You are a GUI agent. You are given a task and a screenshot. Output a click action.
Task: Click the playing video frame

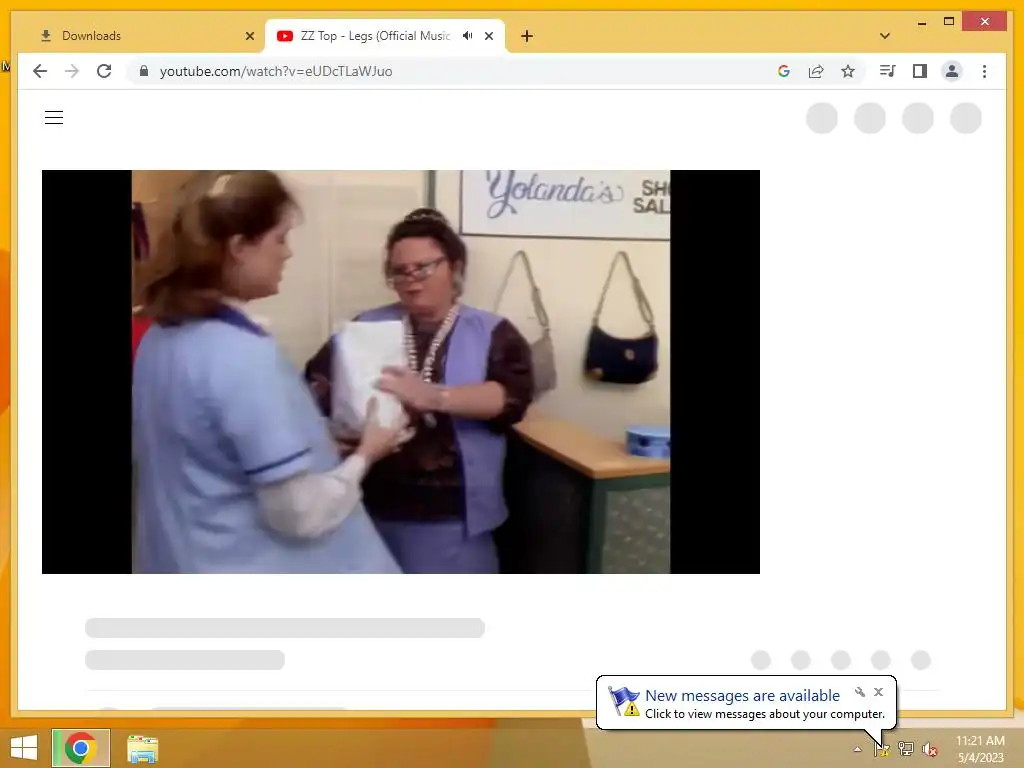pos(400,372)
